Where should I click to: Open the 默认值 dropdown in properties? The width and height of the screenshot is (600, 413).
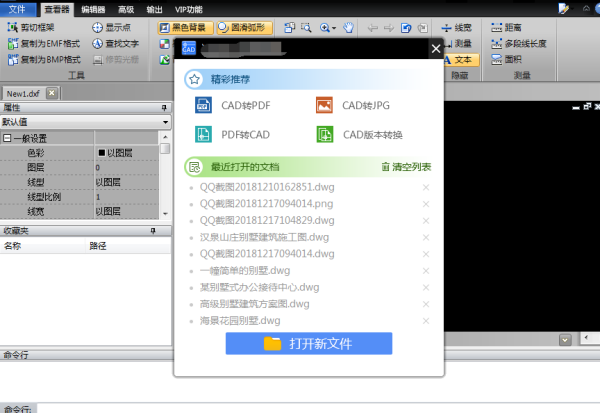point(85,122)
